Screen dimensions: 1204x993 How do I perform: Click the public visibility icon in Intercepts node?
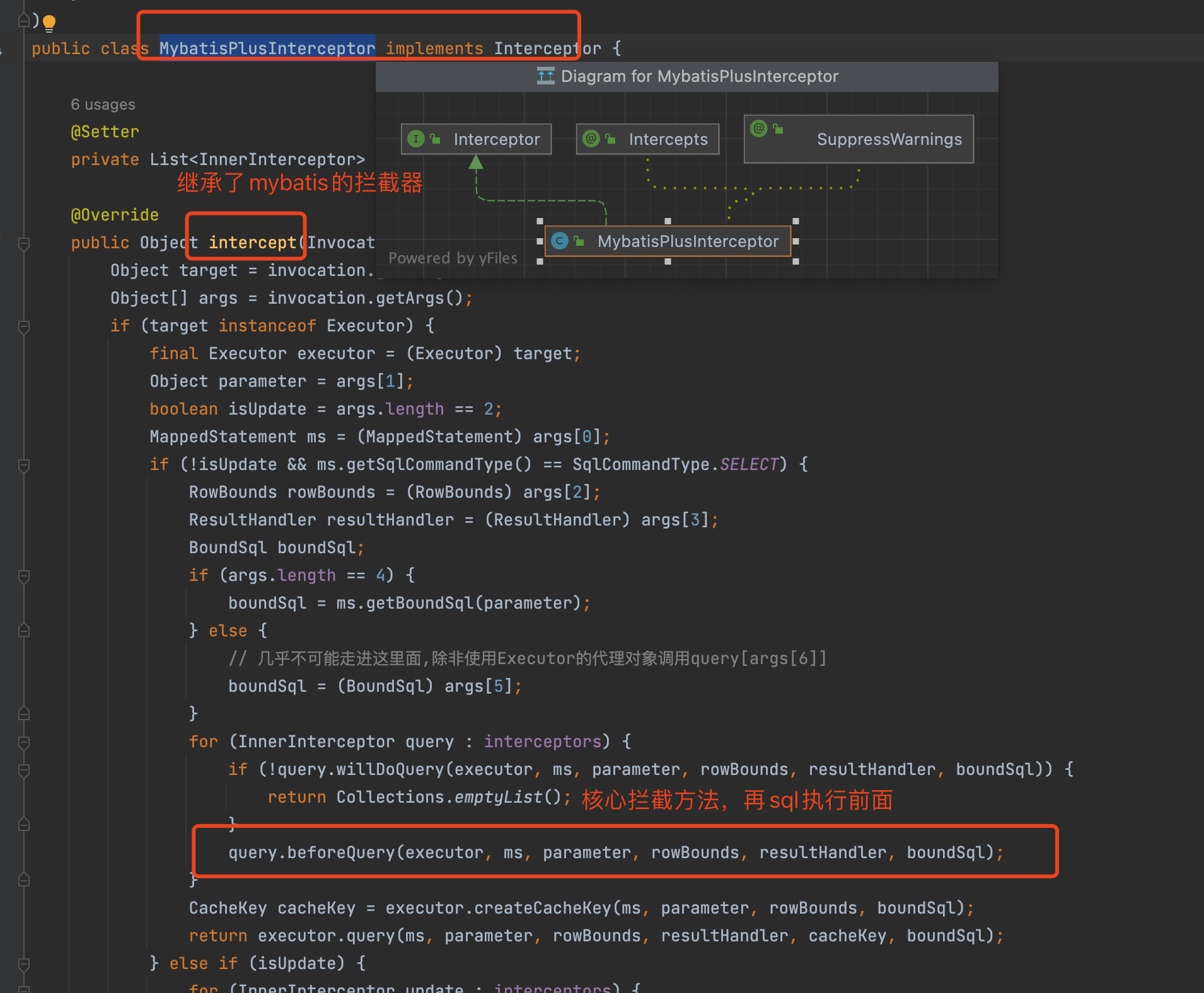coord(610,139)
